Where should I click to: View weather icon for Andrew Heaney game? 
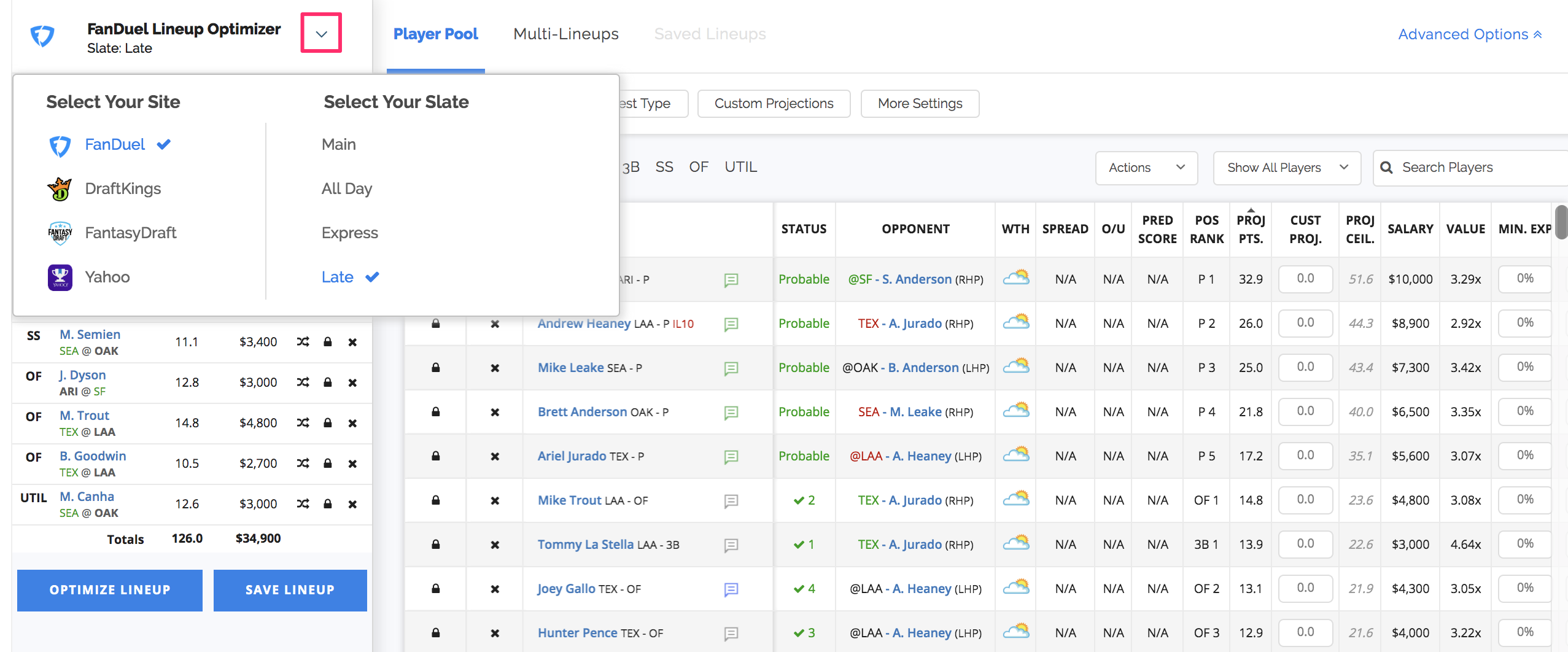point(1016,321)
